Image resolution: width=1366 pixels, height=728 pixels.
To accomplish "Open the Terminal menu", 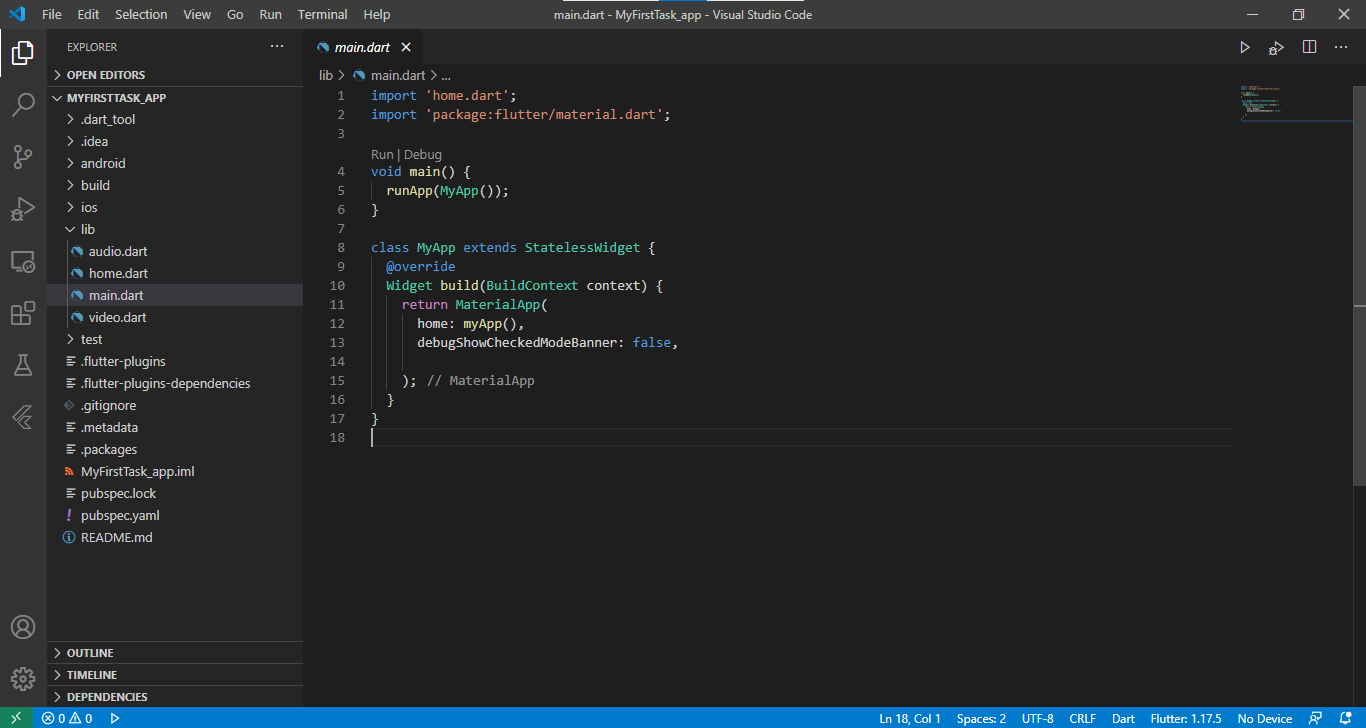I will coord(322,14).
